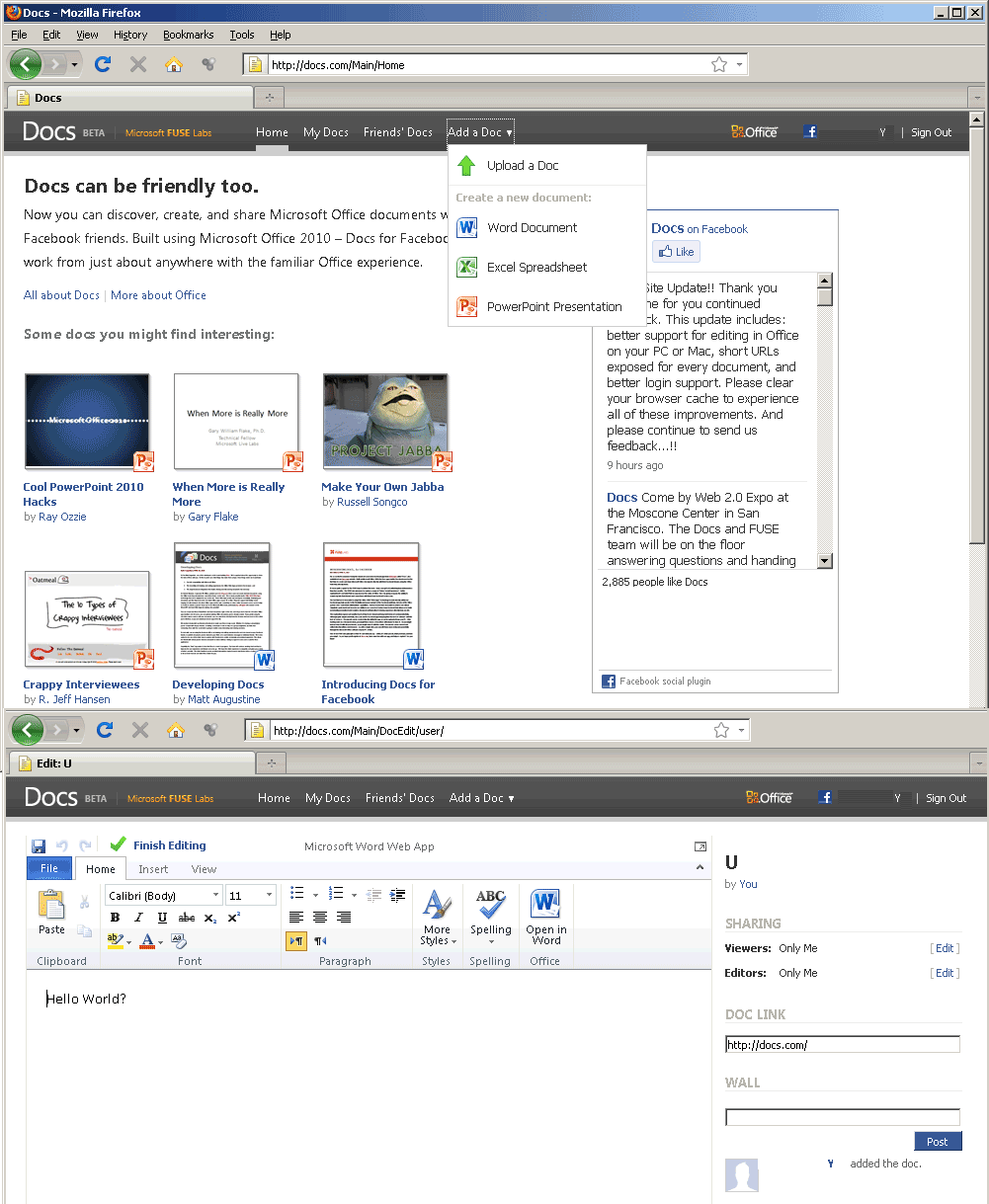This screenshot has height=1204, width=989.
Task: Reload the DocEdit page in lower window
Action: (104, 730)
